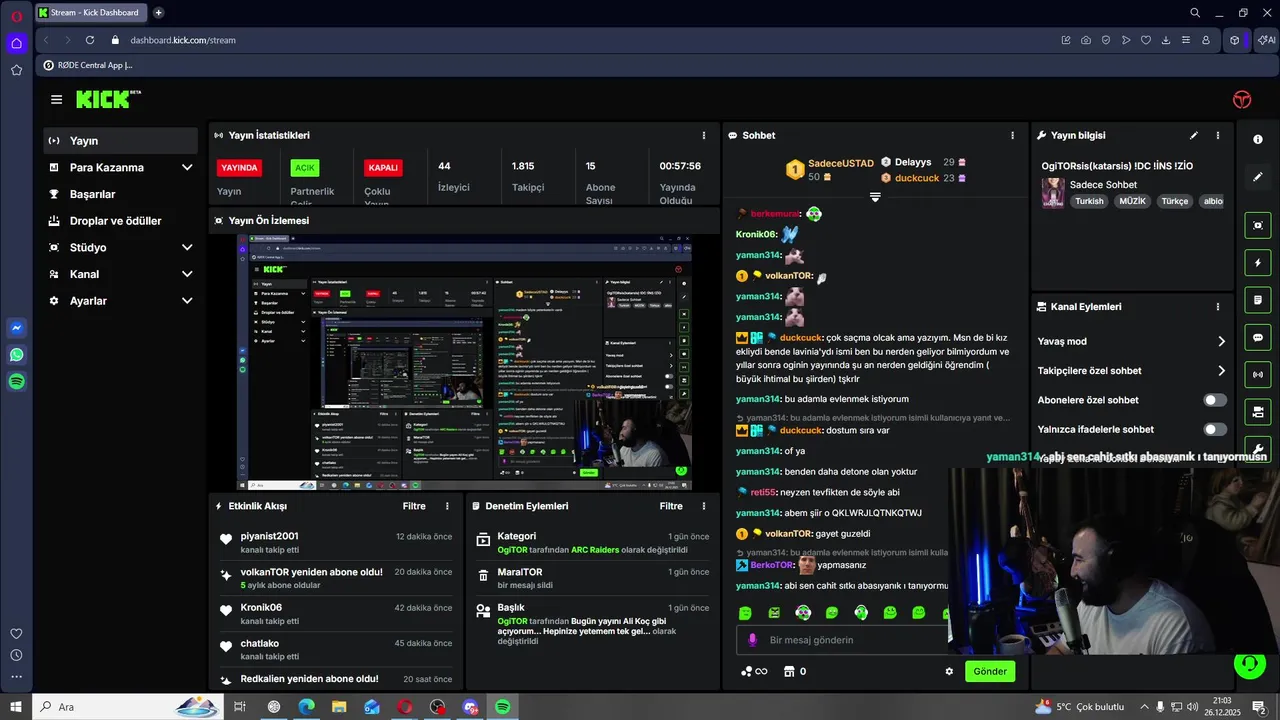Open WhatsApp in the Opera sidebar
The width and height of the screenshot is (1280, 720).
16,355
